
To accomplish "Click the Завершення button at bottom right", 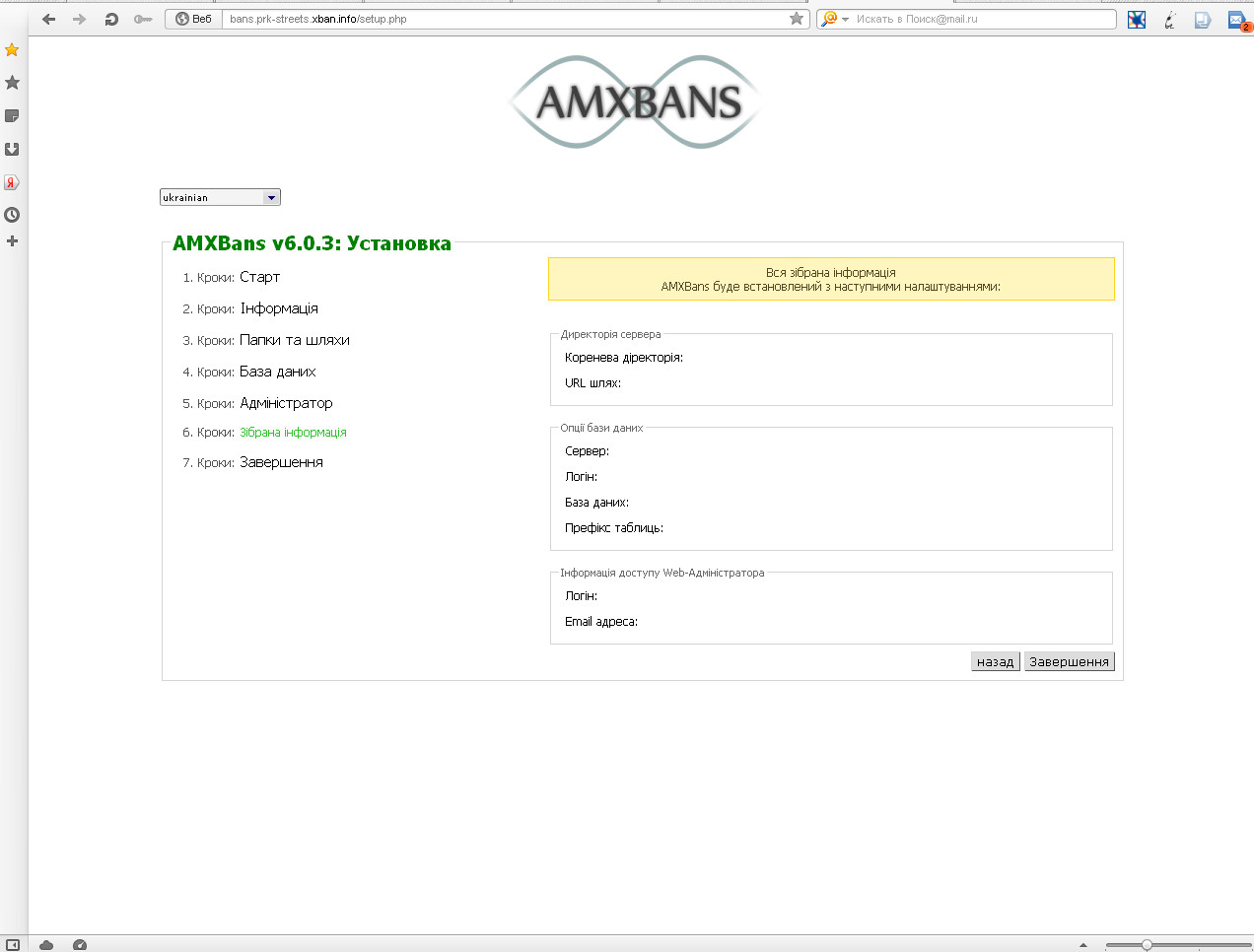I will tap(1069, 661).
